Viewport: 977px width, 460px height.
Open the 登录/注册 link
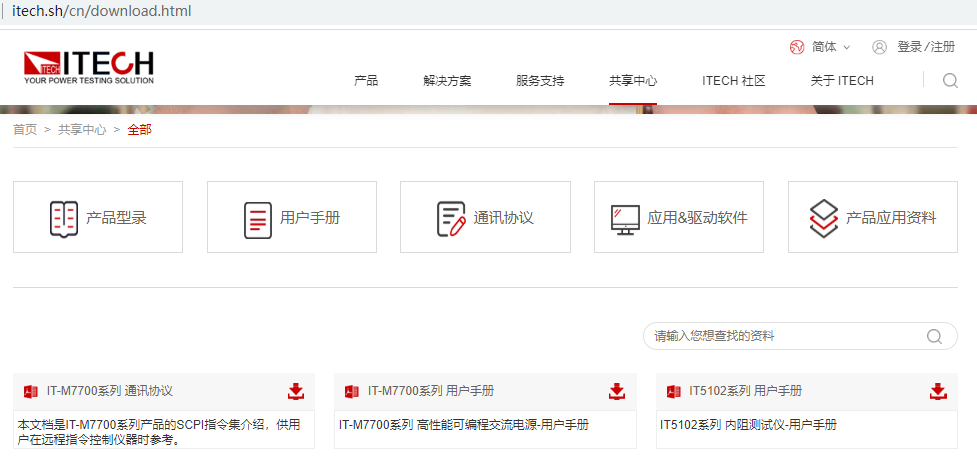tap(926, 47)
